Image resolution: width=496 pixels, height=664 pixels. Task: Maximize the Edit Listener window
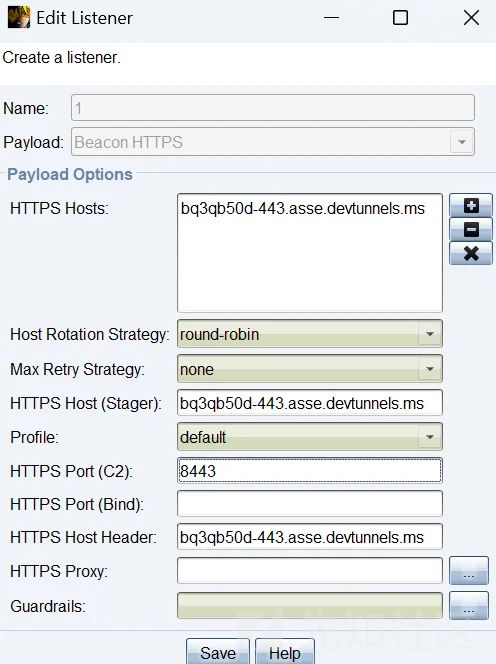pos(400,18)
